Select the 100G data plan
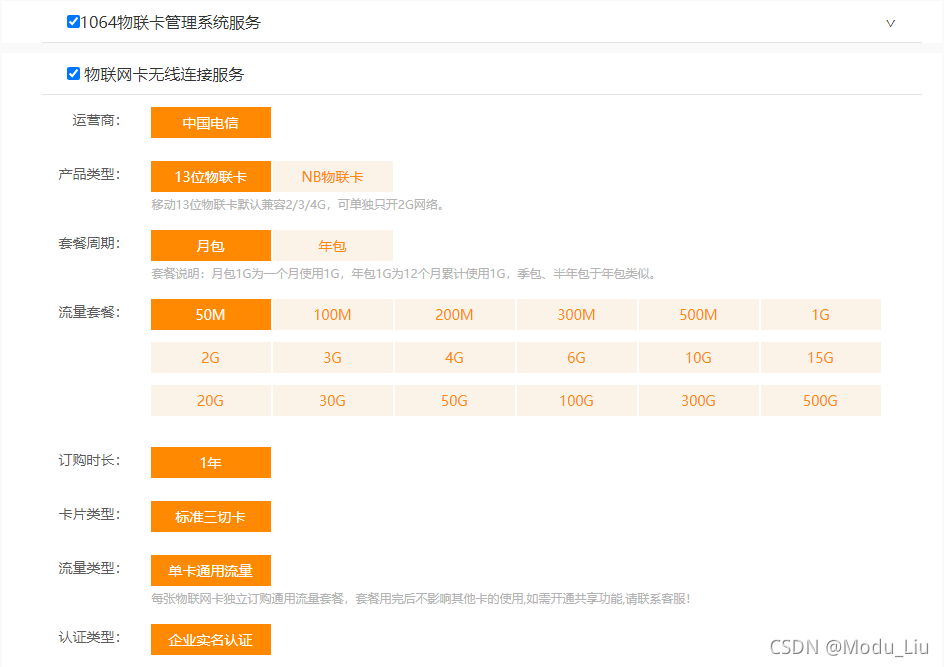 pyautogui.click(x=577, y=401)
